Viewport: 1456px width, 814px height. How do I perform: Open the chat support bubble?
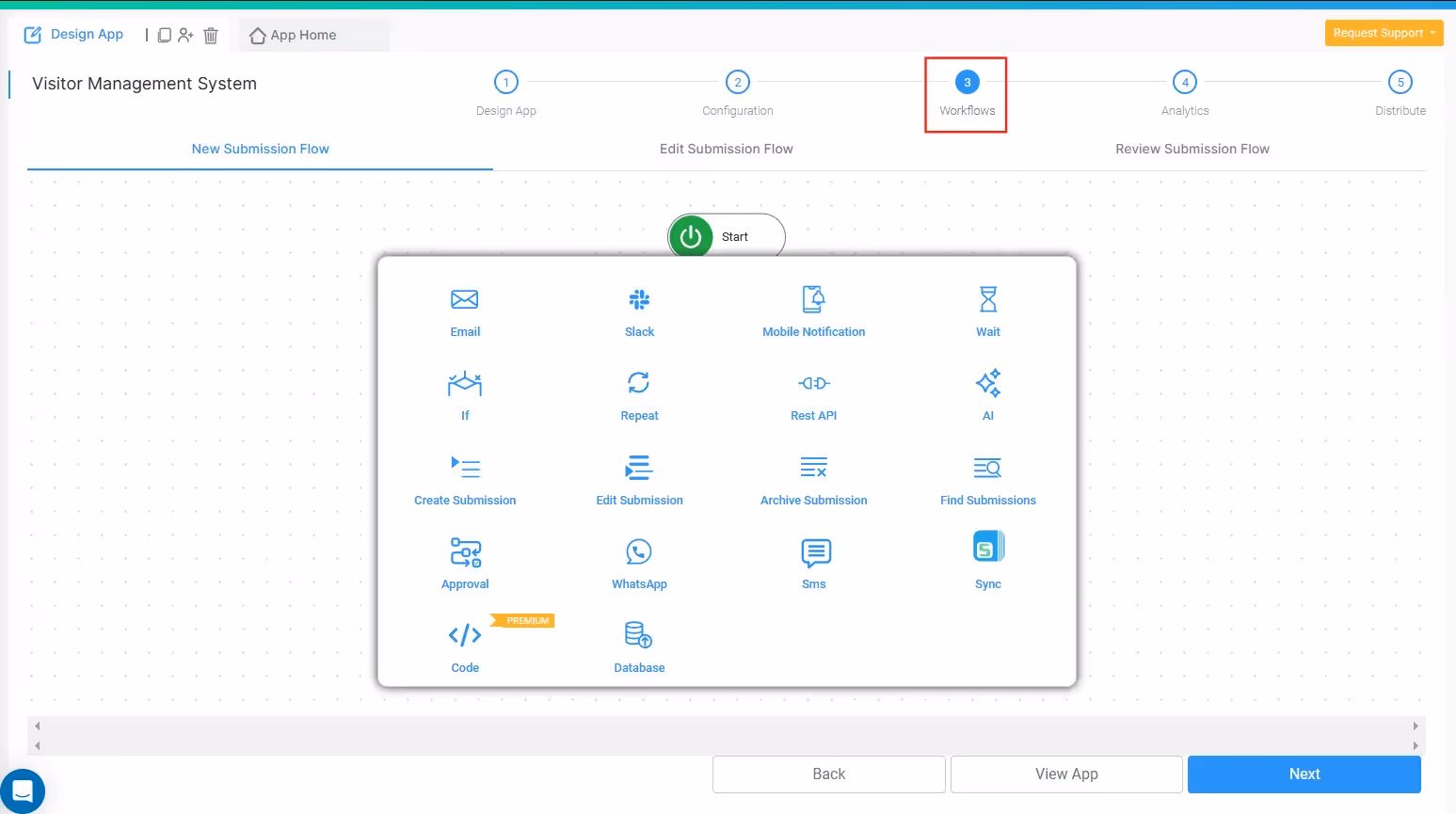[x=23, y=790]
